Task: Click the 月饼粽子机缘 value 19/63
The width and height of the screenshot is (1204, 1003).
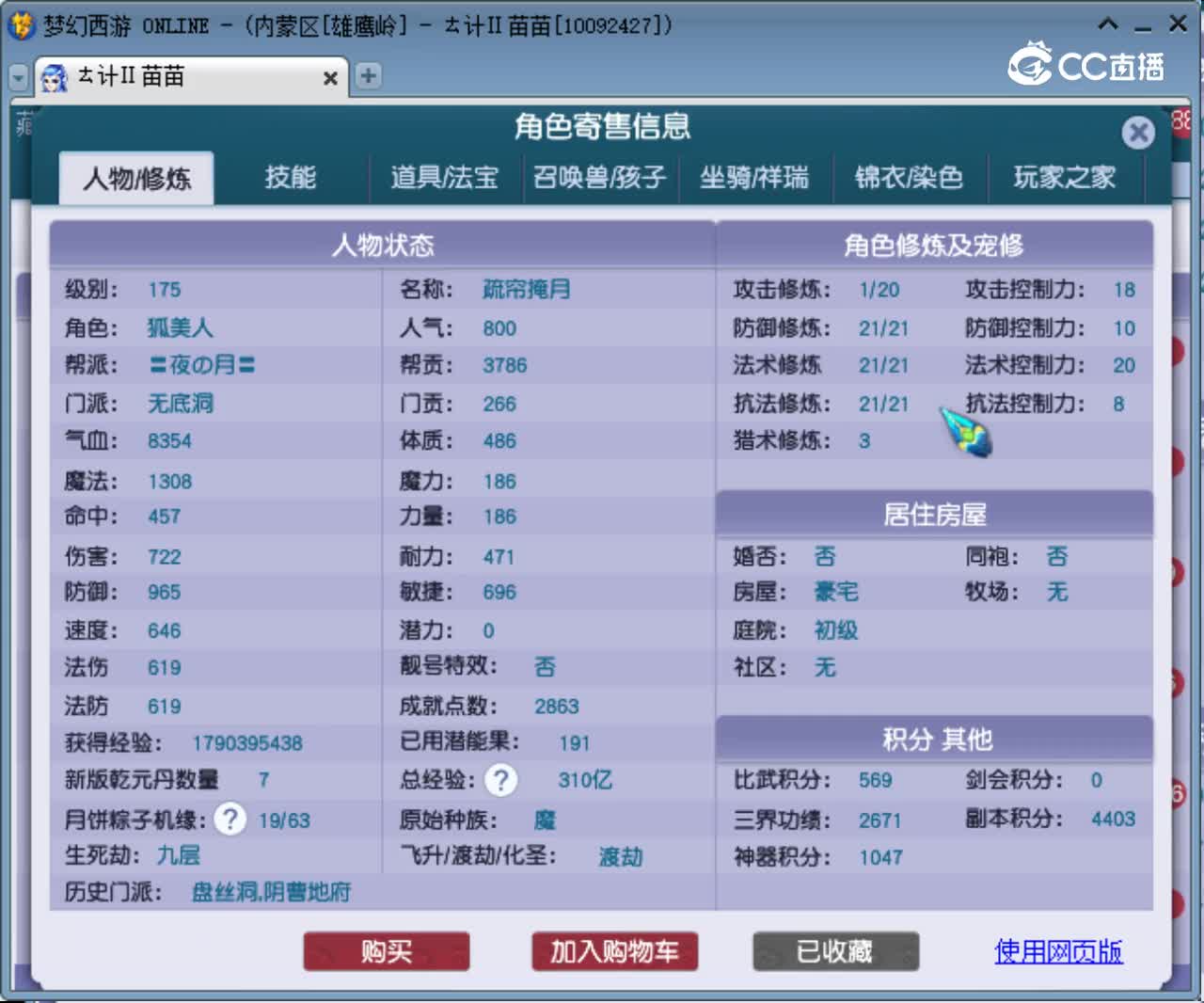Action: [x=284, y=820]
